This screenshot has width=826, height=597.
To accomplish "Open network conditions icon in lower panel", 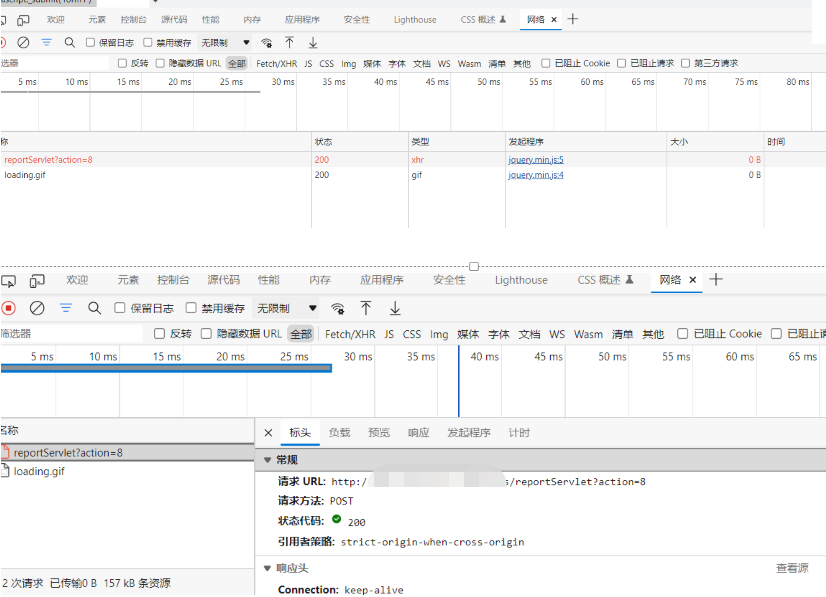I will (338, 308).
